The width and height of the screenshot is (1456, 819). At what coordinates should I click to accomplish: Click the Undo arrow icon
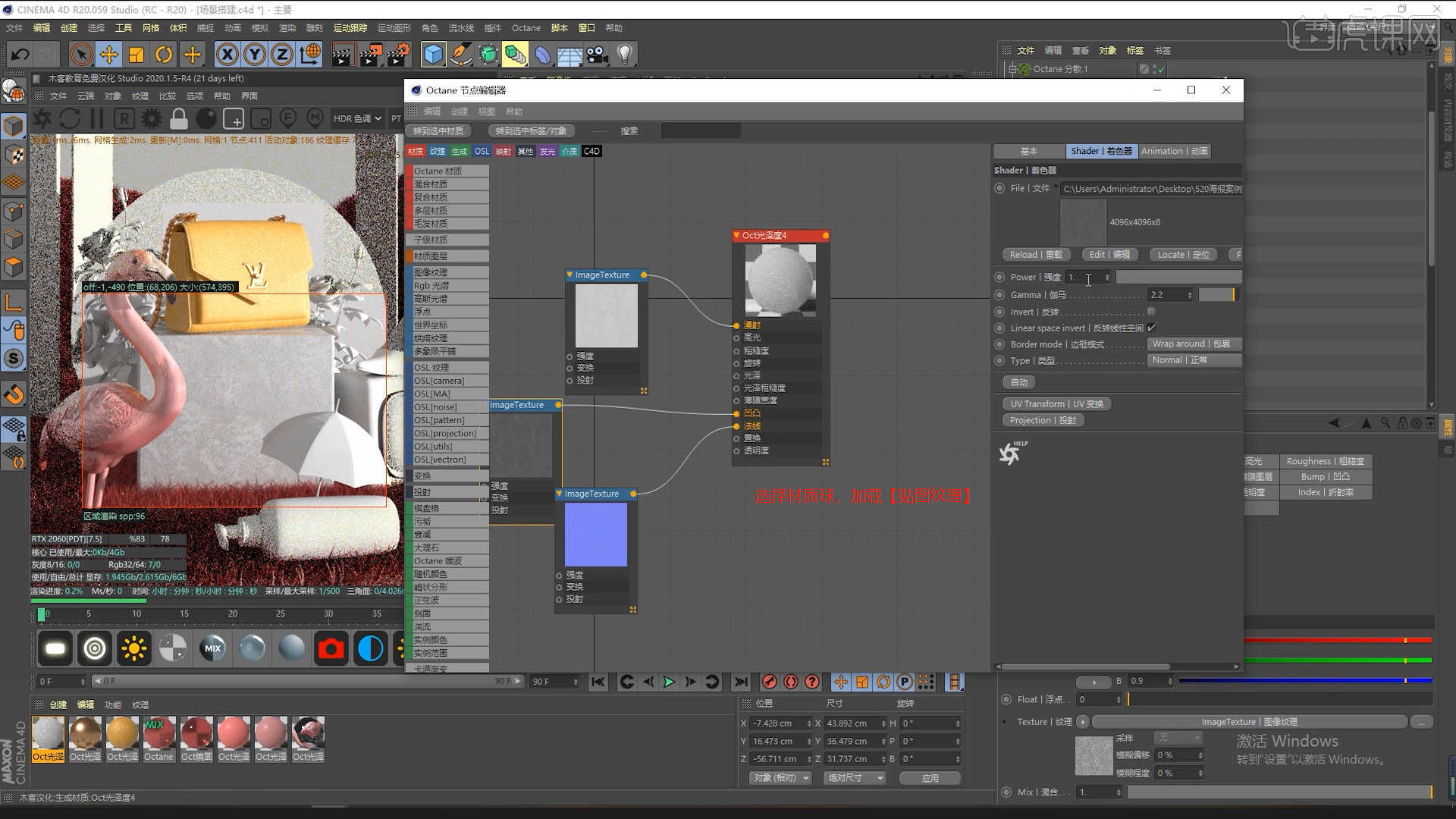coord(20,55)
